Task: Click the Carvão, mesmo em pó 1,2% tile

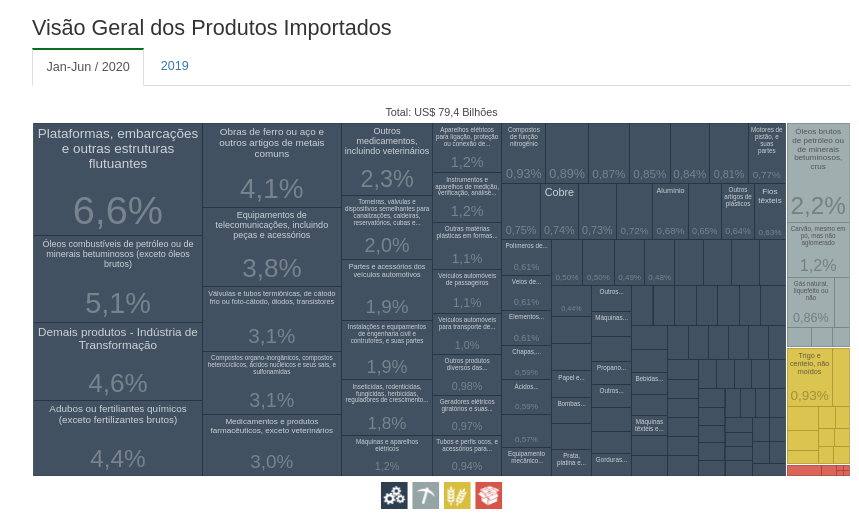Action: [818, 250]
